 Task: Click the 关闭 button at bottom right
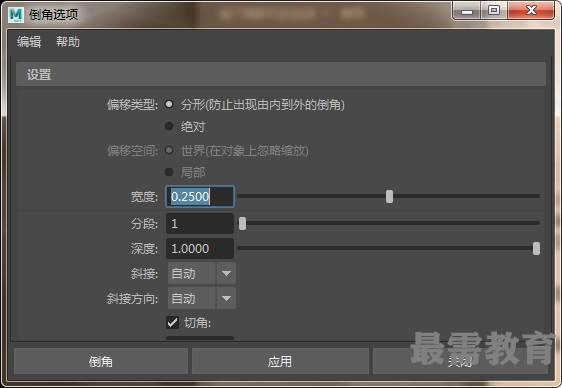(x=460, y=361)
